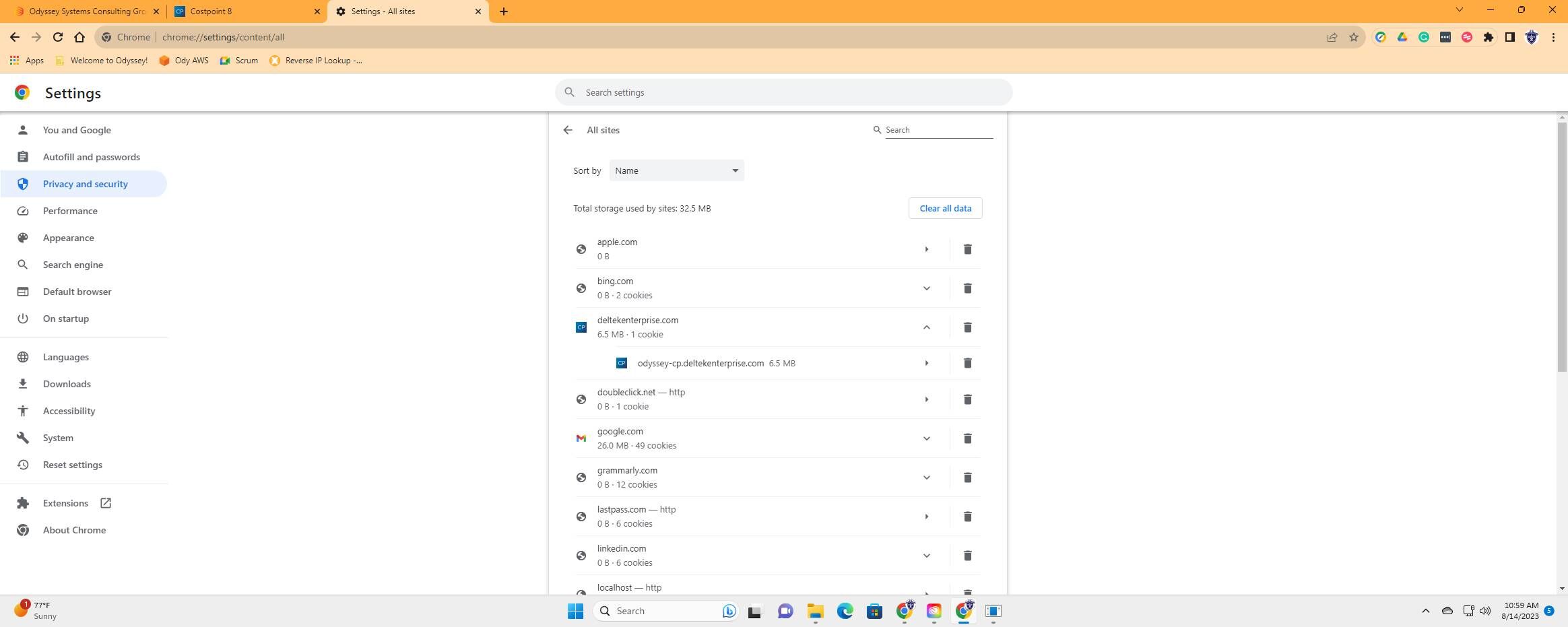Open Chrome three-dot menu
This screenshot has width=1568, height=627.
click(1553, 37)
